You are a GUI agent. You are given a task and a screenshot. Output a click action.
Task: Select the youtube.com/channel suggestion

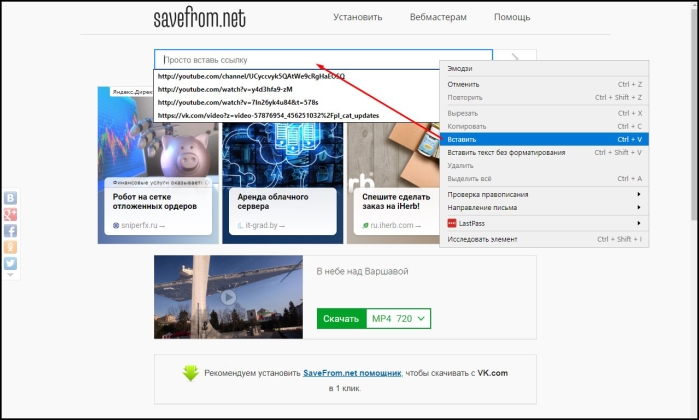pos(297,76)
